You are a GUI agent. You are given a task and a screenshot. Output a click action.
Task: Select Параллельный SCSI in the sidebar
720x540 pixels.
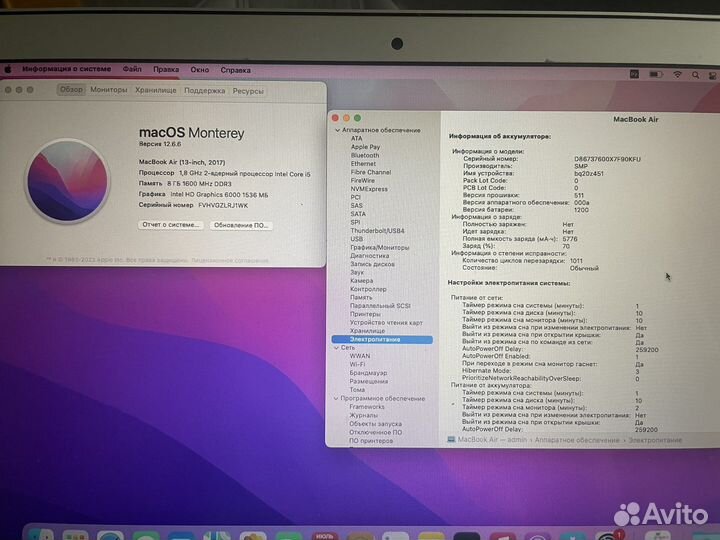tap(380, 306)
